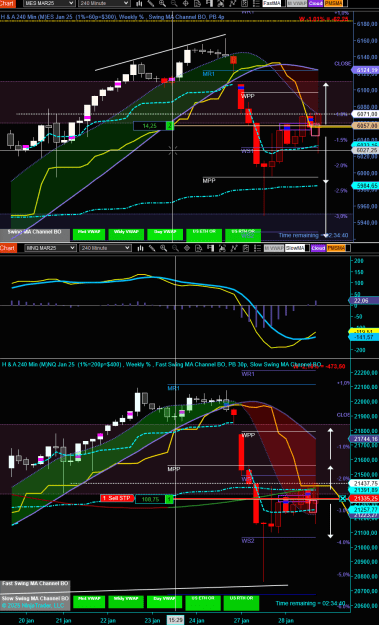Screen dimensions: 379x625
Task: Show data box icon on MNQ toolbar
Action: (198, 248)
